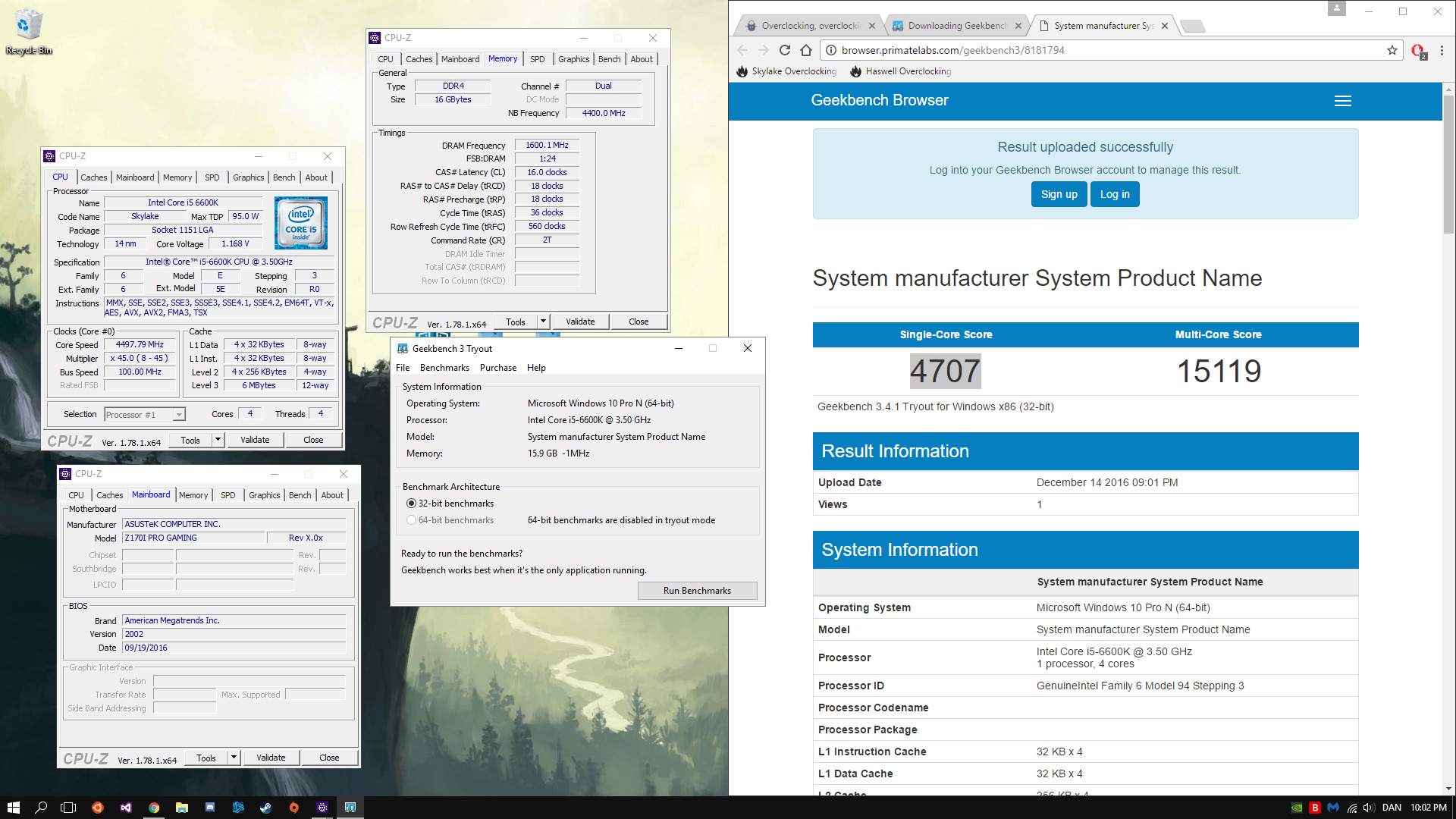Open the SPD tab in Memory CPU-Z window
The image size is (1456, 819).
coord(537,59)
